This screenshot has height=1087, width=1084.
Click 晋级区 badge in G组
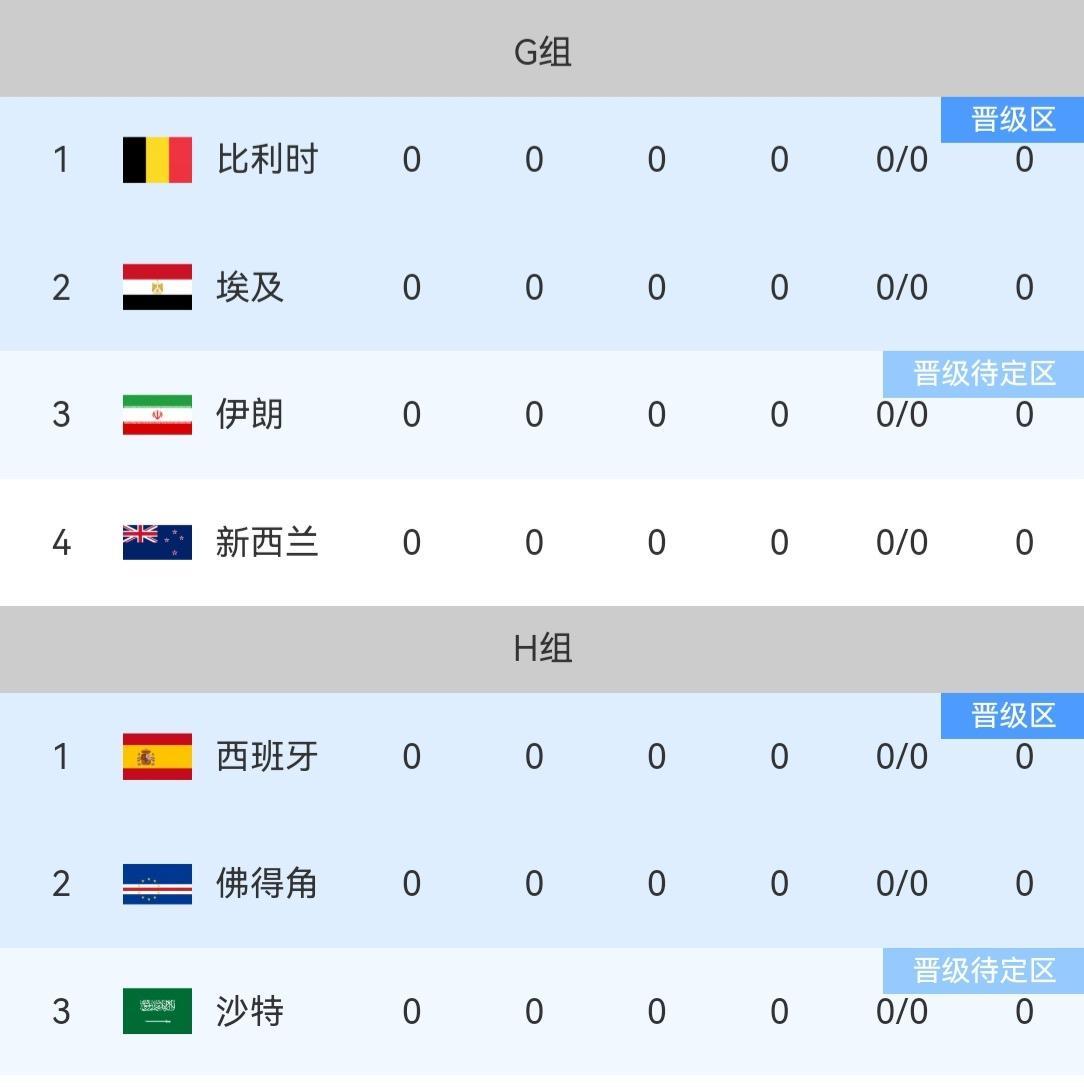point(1012,120)
